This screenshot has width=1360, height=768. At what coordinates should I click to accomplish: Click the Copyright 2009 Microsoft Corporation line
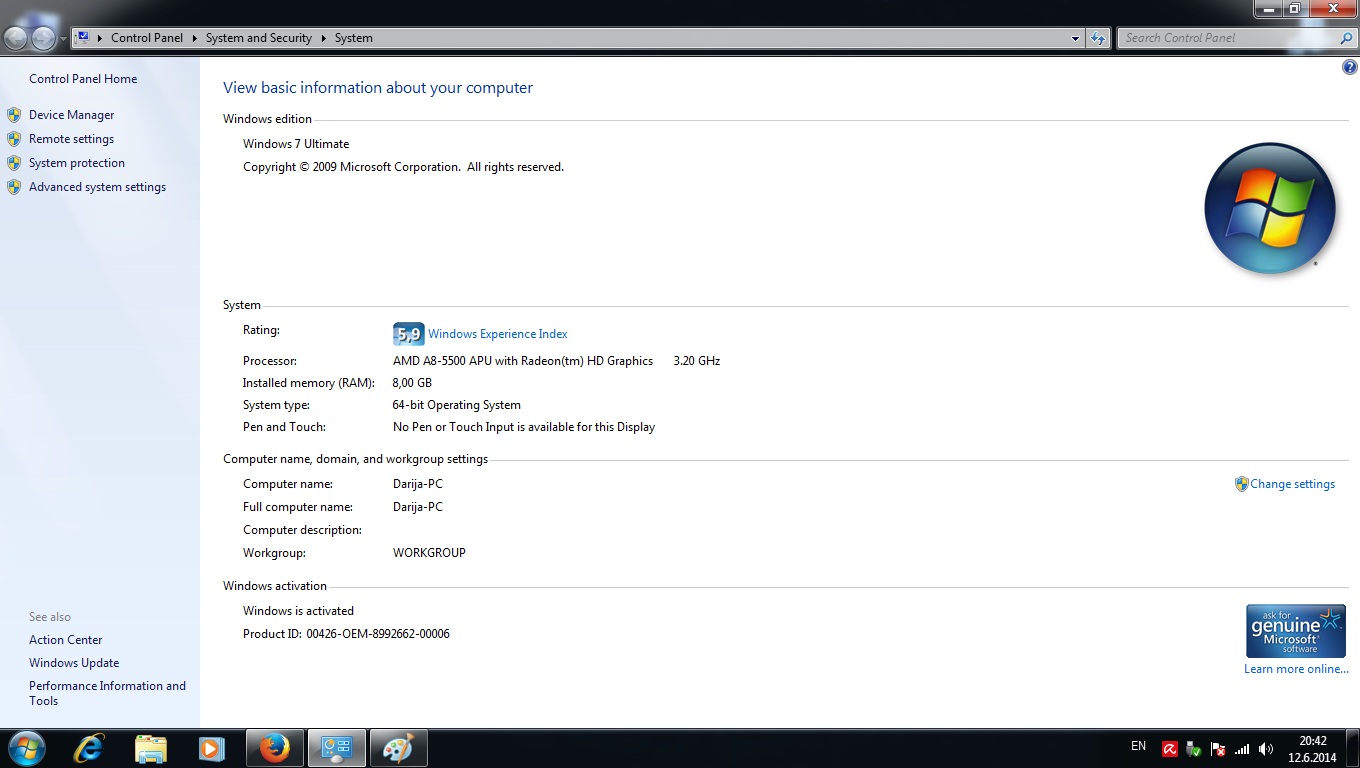(x=403, y=167)
